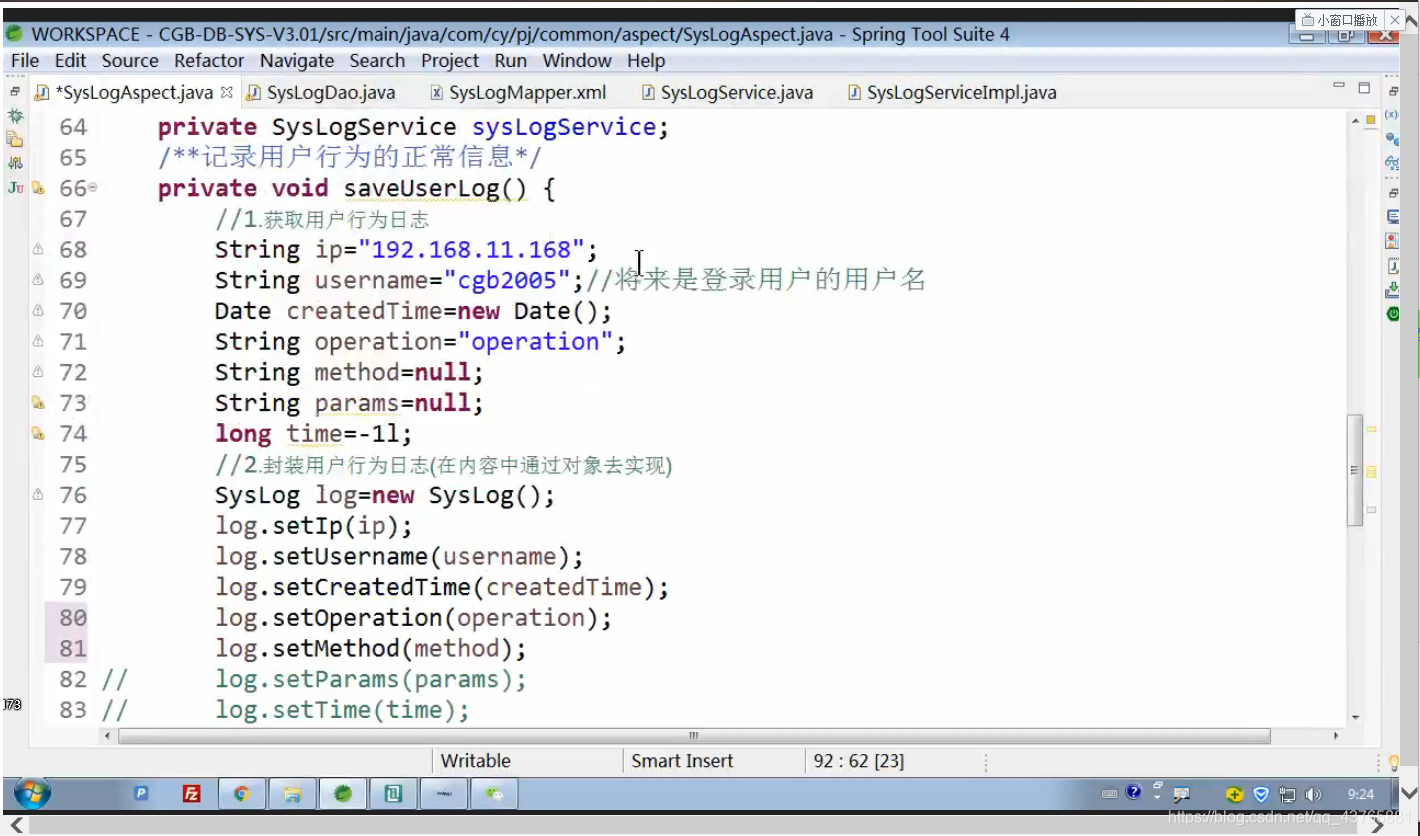The height and width of the screenshot is (836, 1420).
Task: Click the system tray clock showing 9:24
Action: coord(1361,795)
